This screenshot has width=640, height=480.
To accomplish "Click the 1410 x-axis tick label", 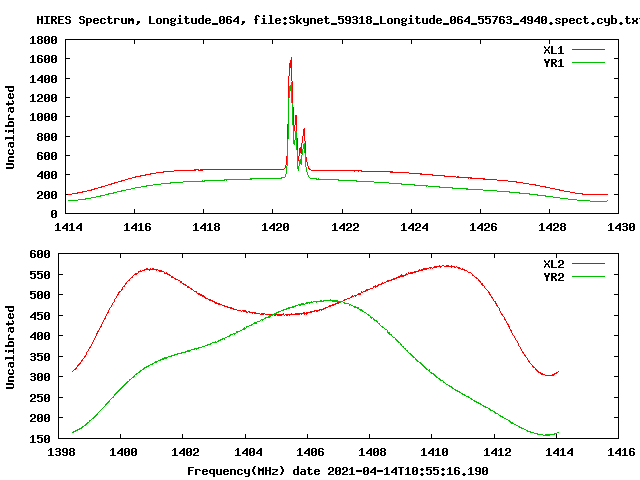I will pos(434,452).
